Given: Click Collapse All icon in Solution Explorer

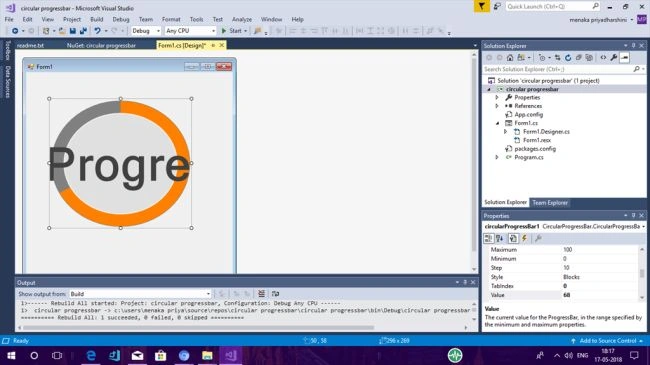Looking at the screenshot, I should click(579, 58).
